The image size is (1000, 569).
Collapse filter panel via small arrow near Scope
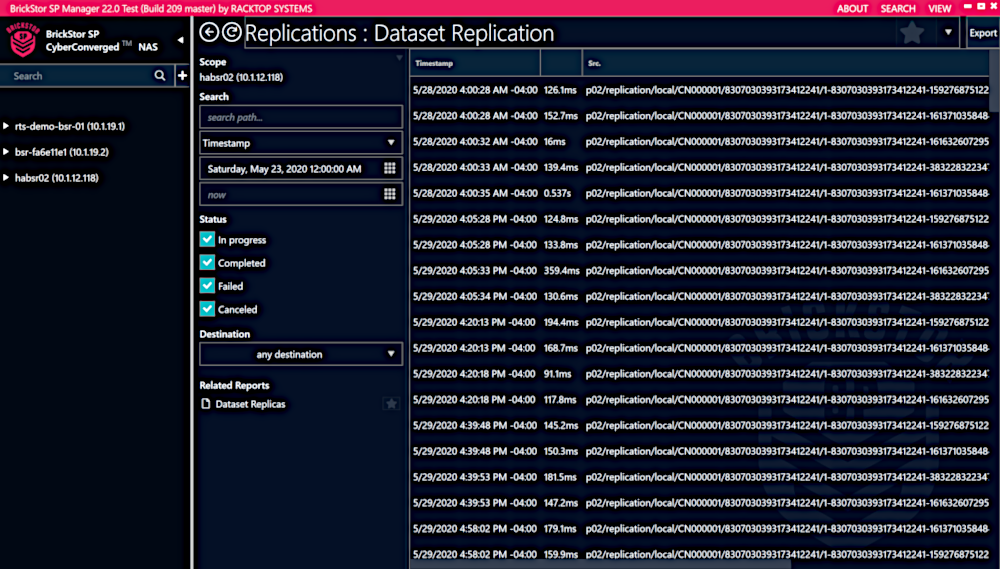click(399, 58)
